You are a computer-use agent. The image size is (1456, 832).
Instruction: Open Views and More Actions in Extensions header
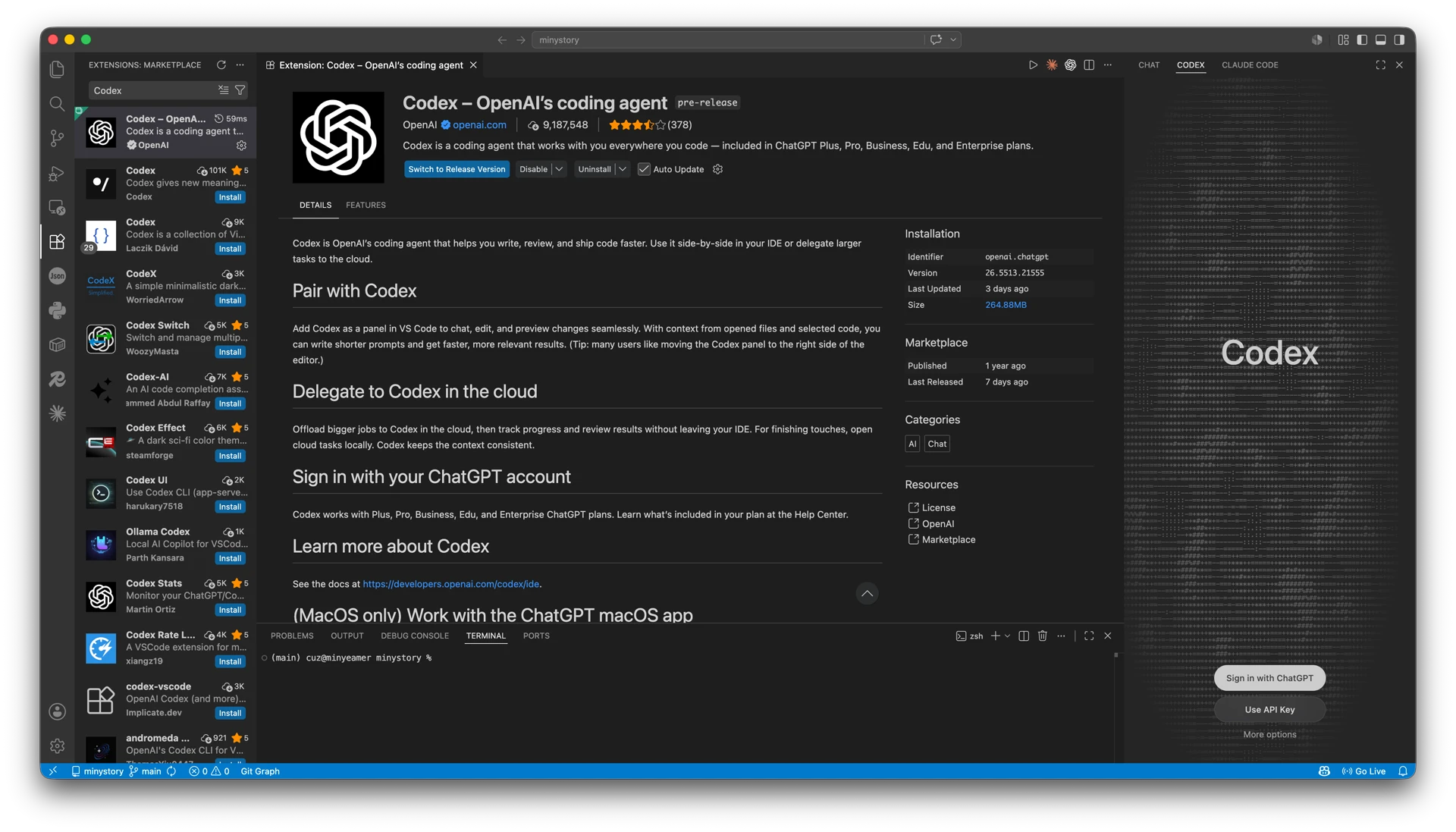(240, 65)
